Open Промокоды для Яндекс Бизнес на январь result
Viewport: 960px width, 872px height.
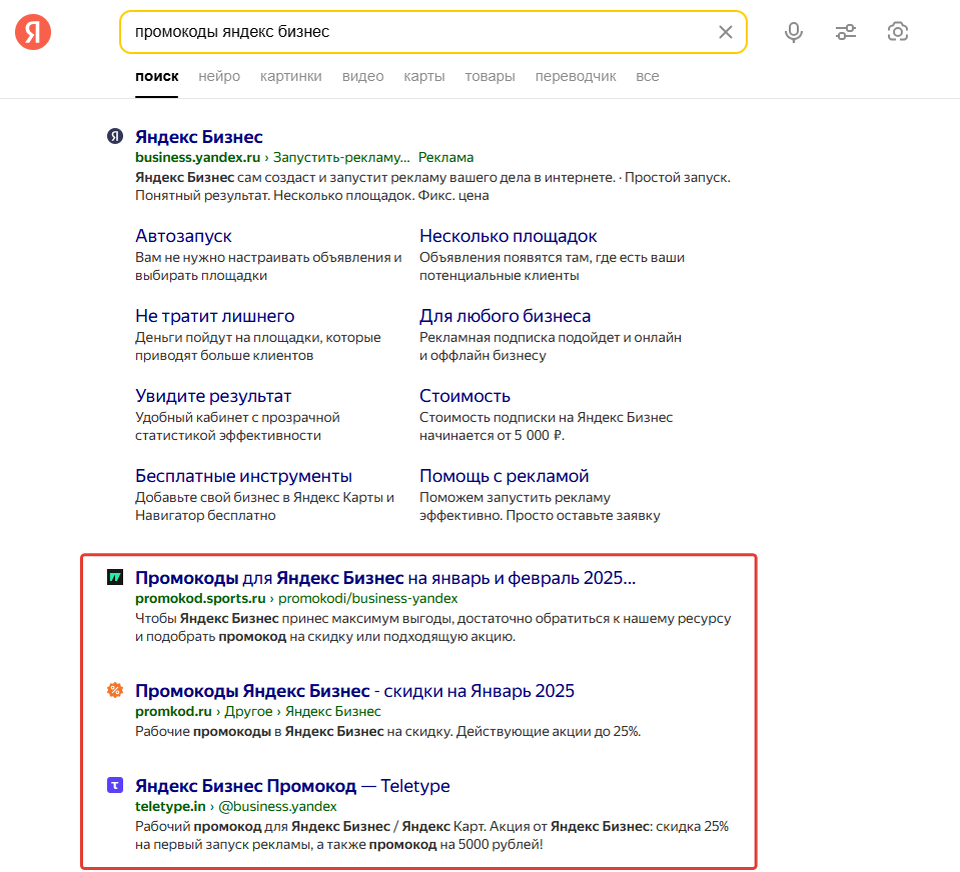[x=386, y=577]
